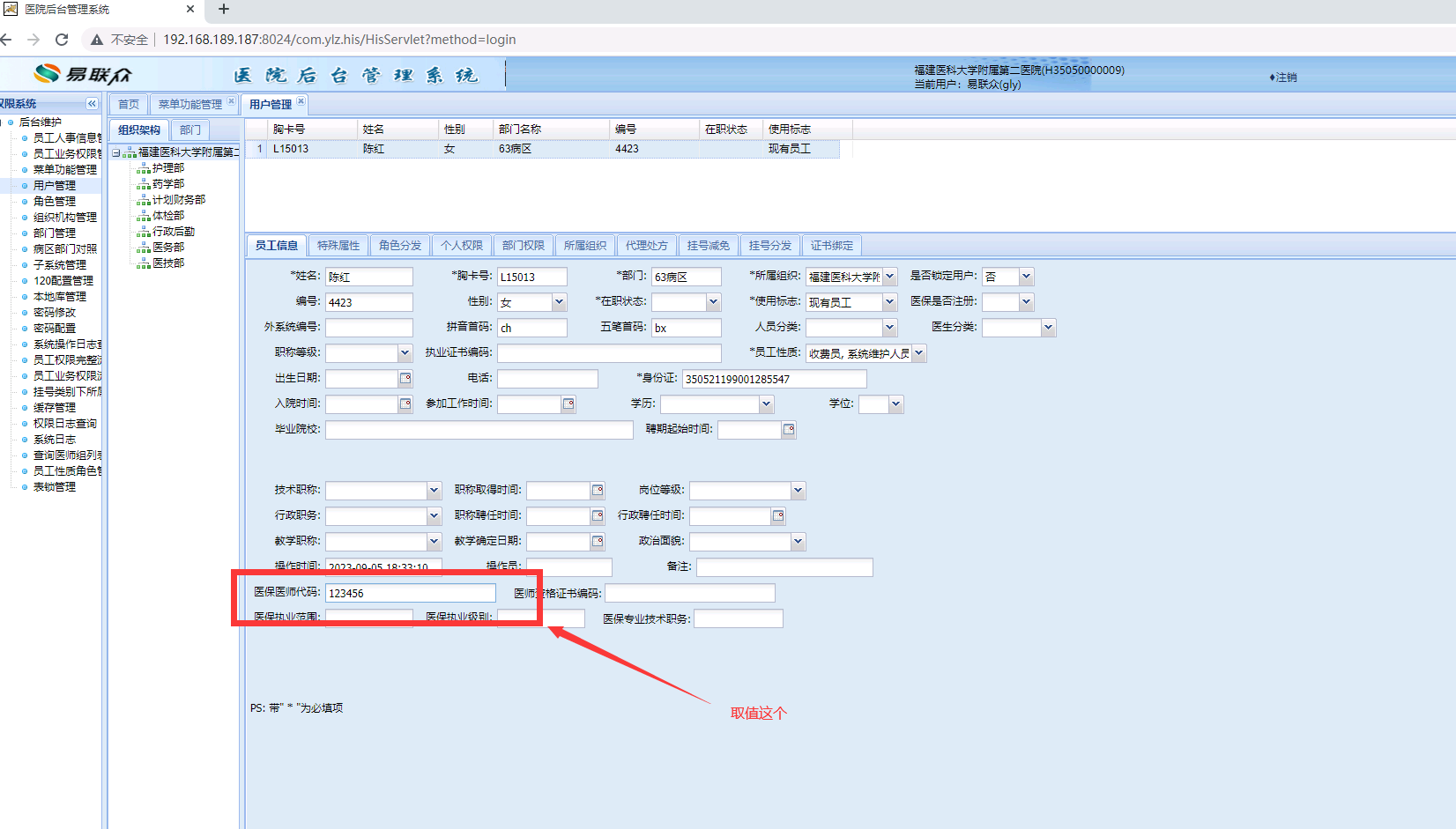Viewport: 1456px width, 829px height.
Task: Open the 出生日期 calendar picker
Action: (x=405, y=379)
